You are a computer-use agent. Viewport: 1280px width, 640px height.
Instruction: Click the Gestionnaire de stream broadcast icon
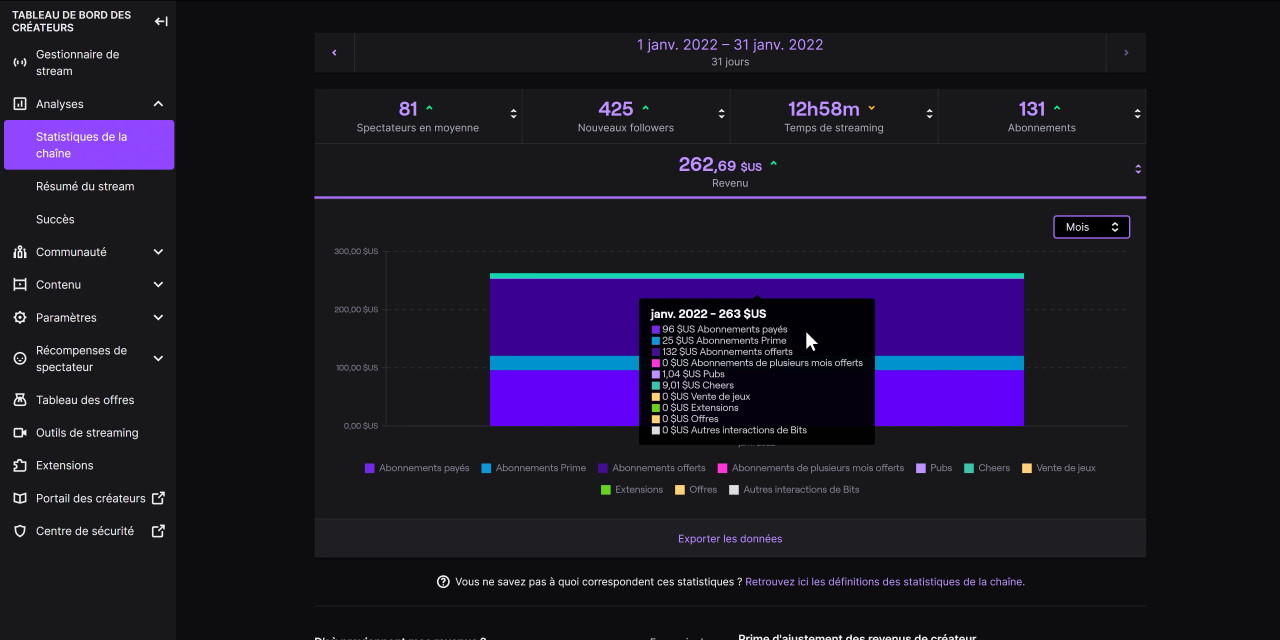point(19,63)
